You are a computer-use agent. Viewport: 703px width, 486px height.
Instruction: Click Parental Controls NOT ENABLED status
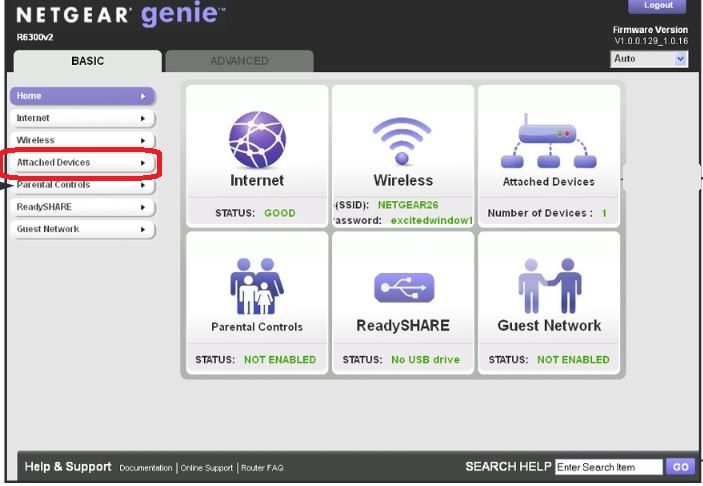pyautogui.click(x=280, y=360)
